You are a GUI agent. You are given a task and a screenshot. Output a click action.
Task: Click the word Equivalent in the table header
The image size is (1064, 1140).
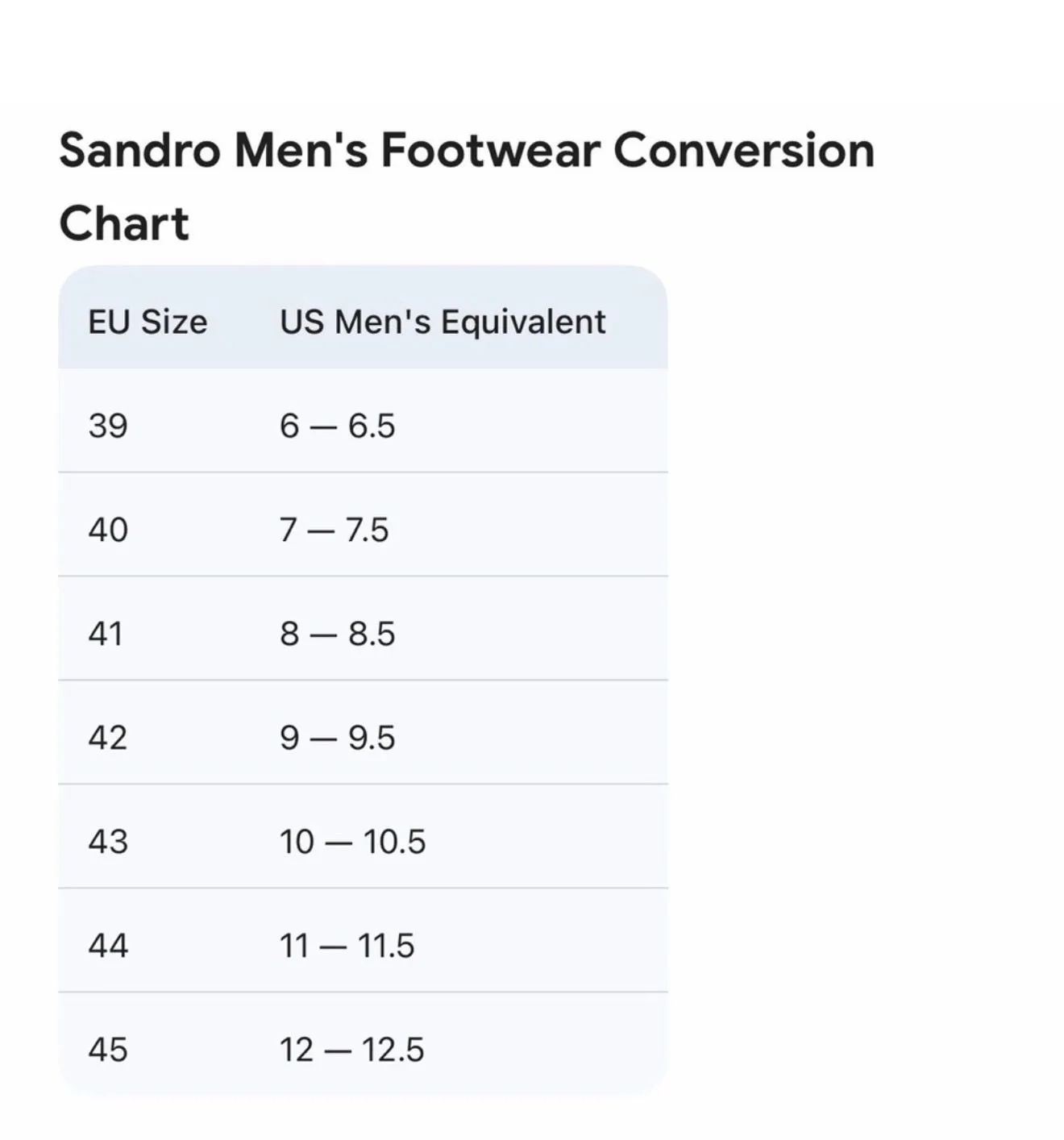point(523,322)
